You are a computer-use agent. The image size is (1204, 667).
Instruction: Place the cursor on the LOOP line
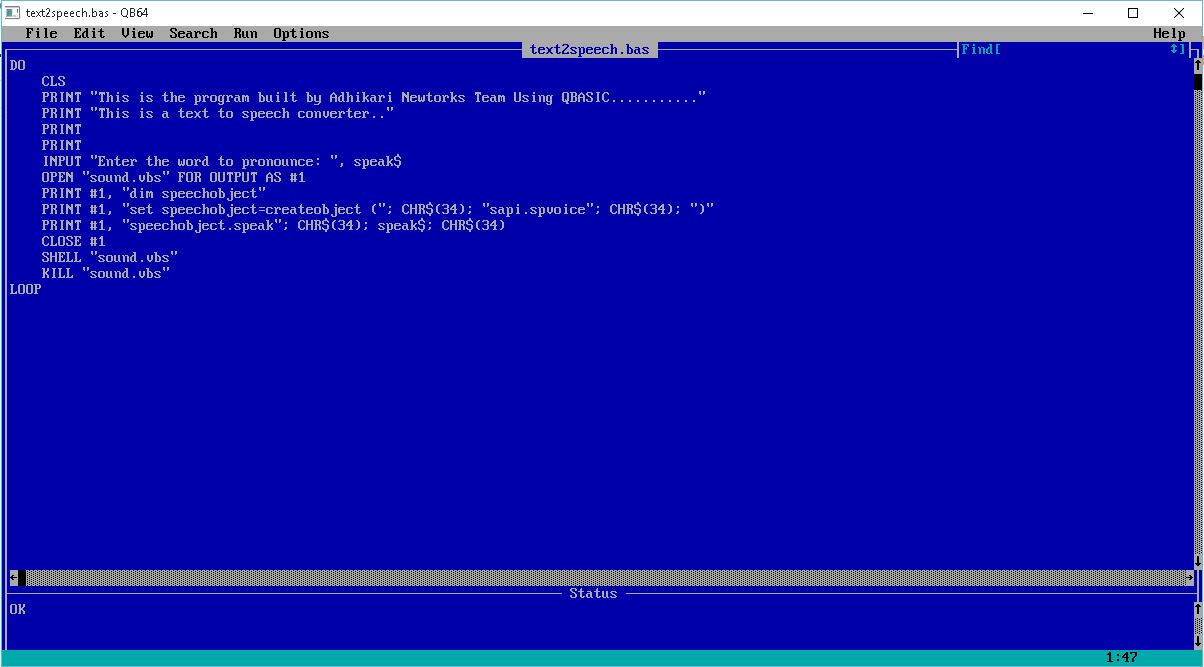[x=26, y=289]
